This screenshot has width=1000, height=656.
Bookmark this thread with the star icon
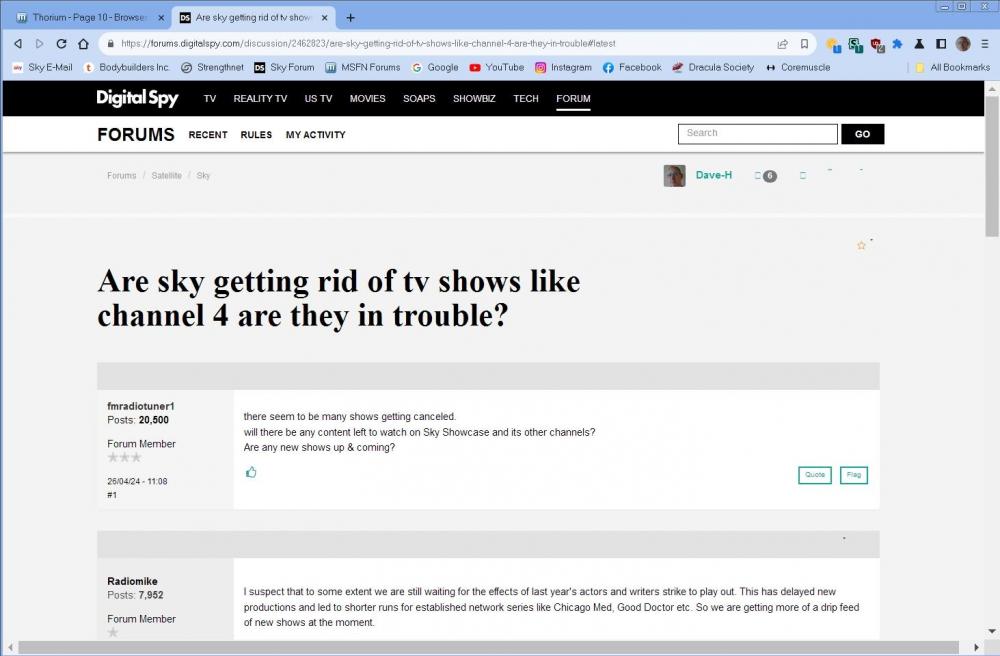click(861, 245)
